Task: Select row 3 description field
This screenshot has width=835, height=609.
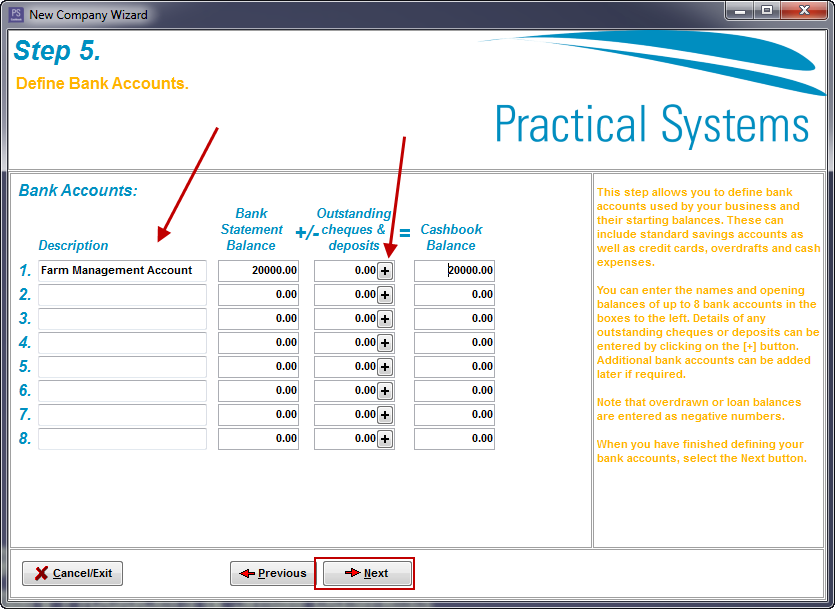Action: [122, 319]
